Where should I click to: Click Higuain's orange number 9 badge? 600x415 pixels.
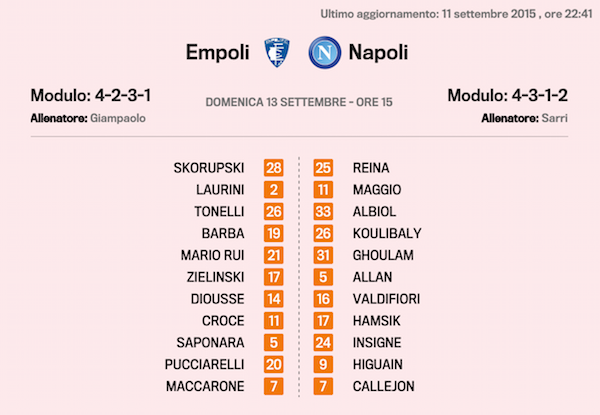(323, 364)
